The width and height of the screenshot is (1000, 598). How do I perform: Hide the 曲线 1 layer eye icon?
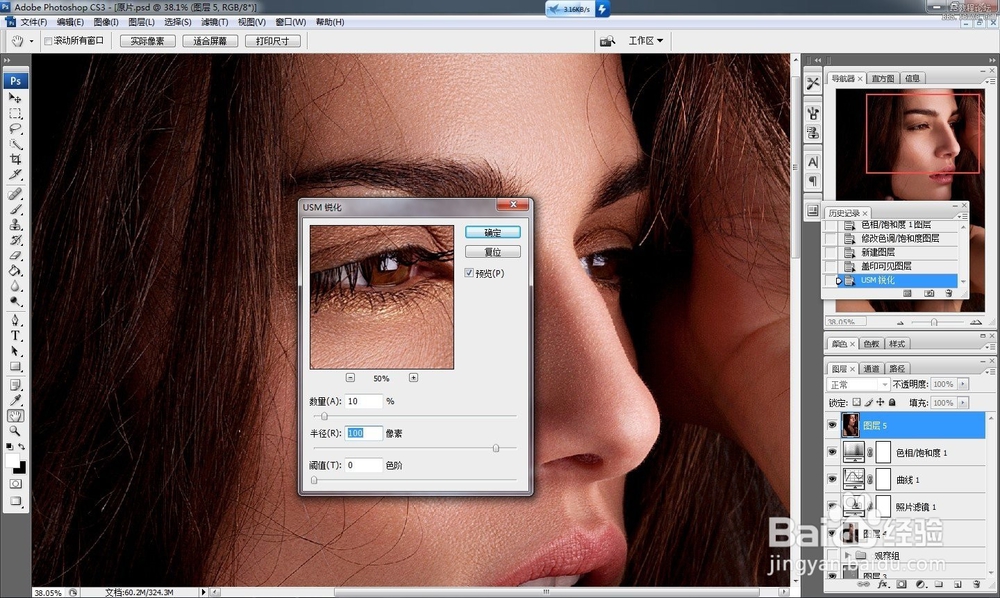pos(832,479)
